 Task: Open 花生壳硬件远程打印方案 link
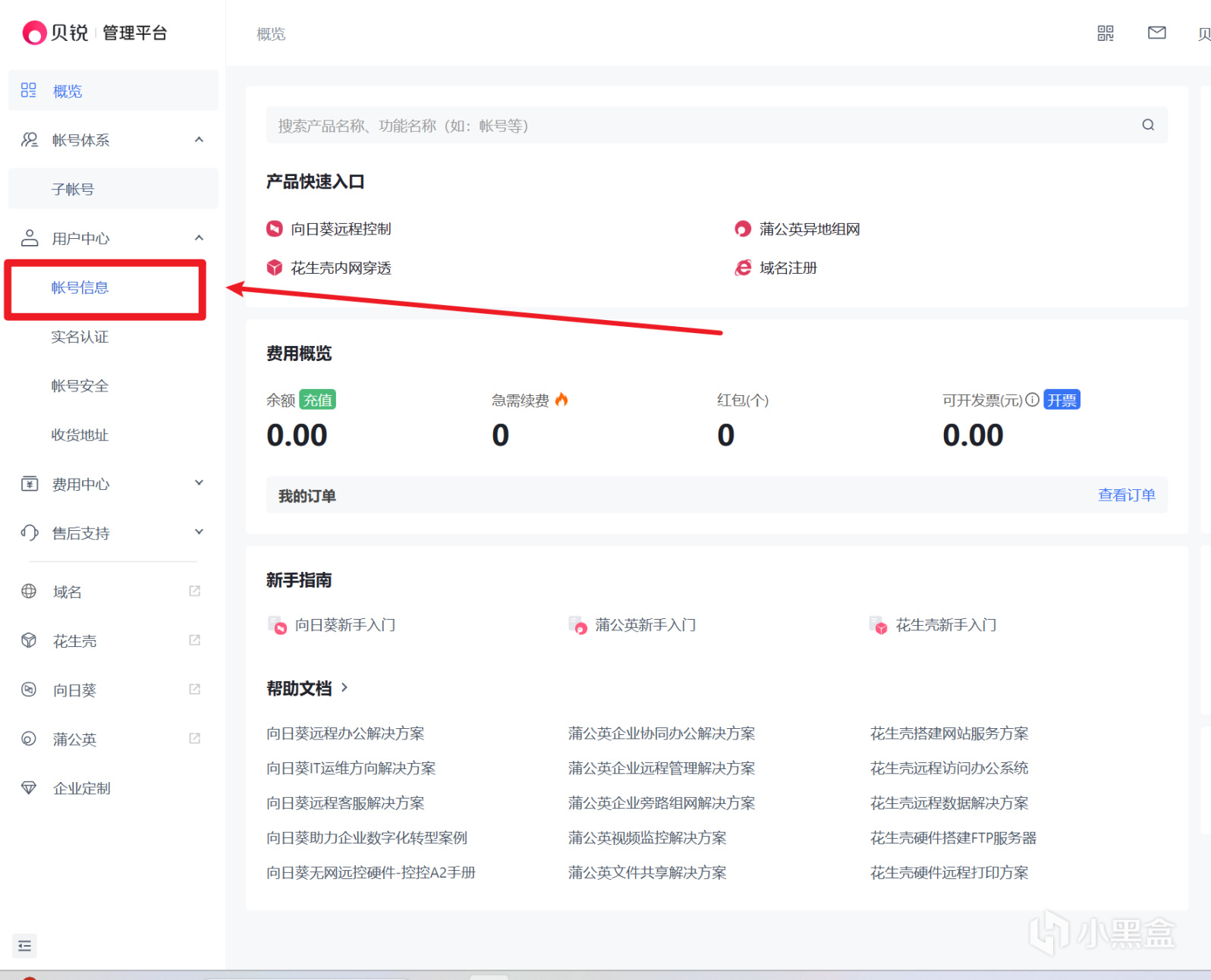[949, 873]
